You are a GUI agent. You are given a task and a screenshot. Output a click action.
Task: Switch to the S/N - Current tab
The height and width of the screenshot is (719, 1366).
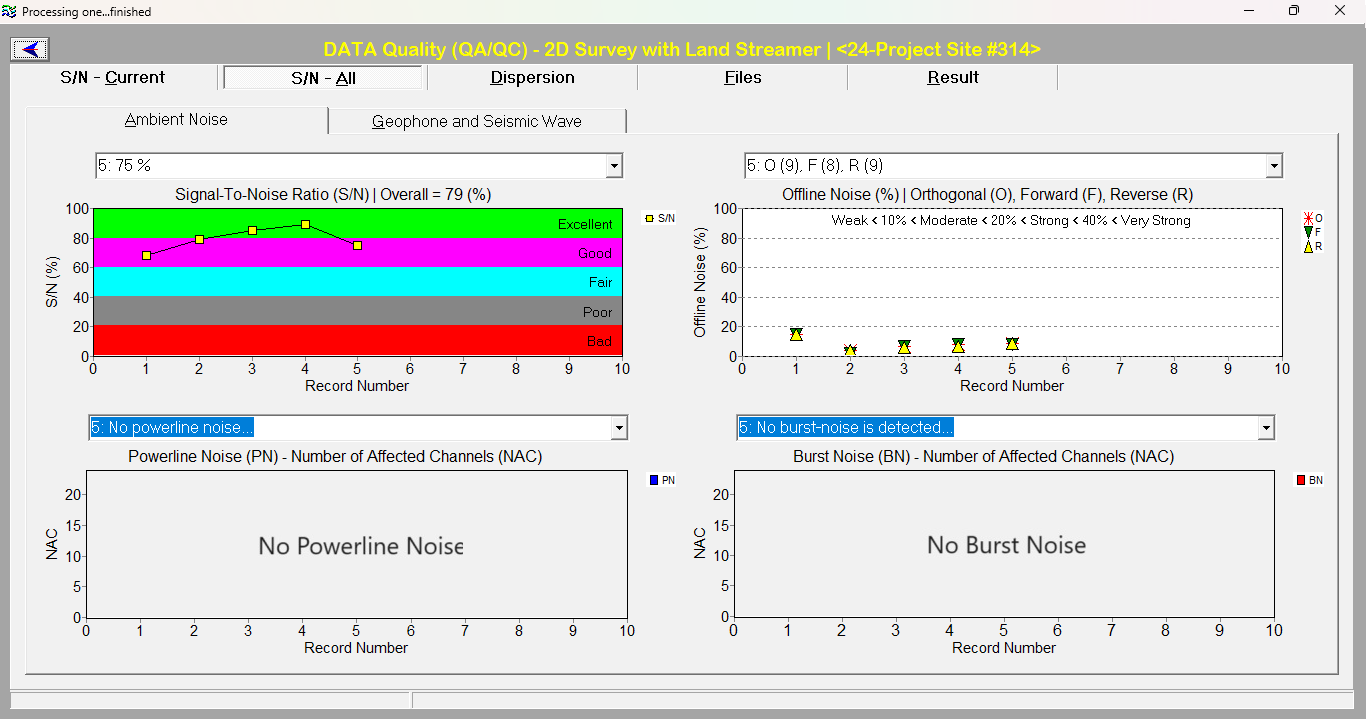(113, 78)
